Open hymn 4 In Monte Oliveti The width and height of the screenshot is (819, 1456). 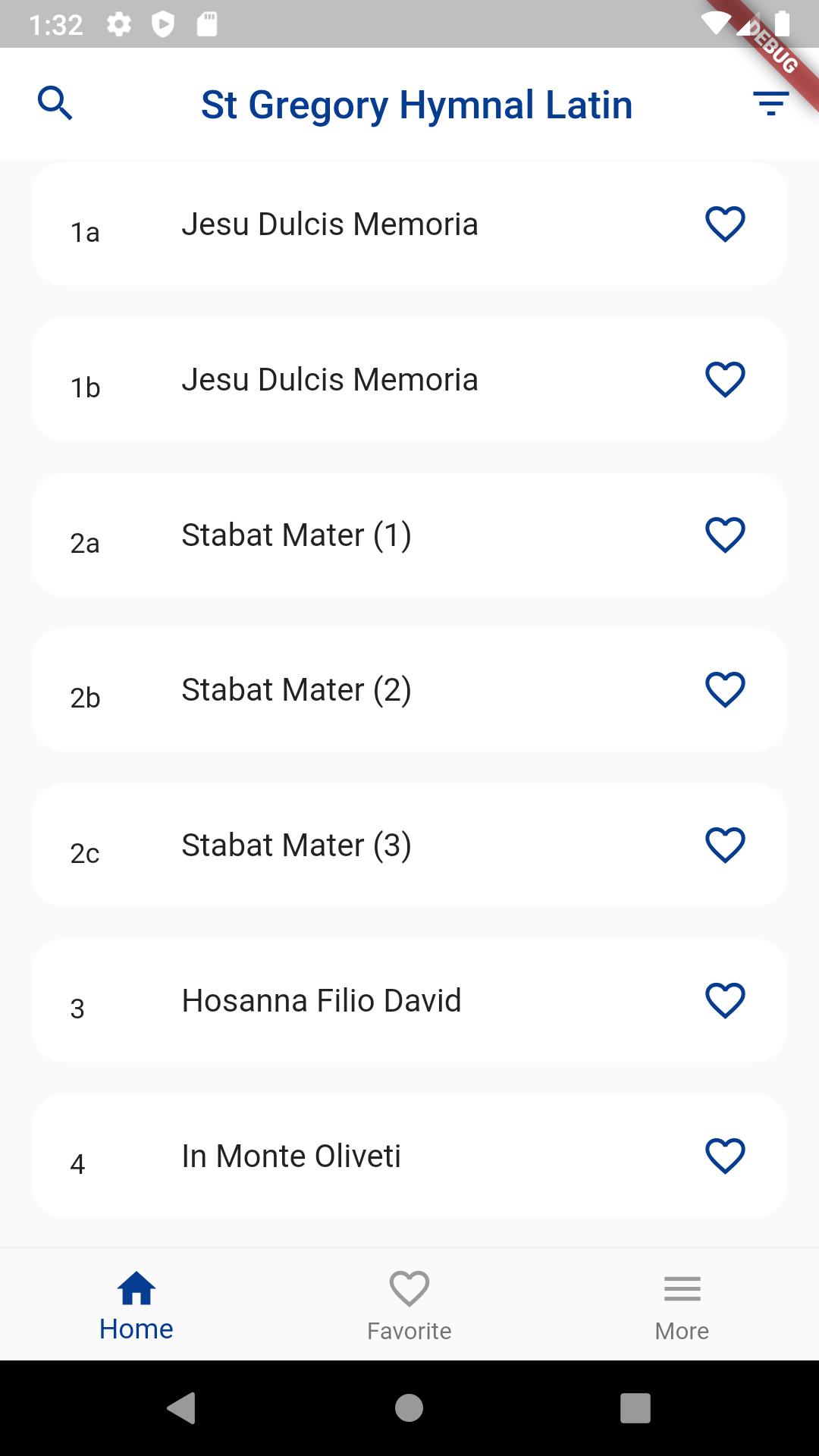point(409,1156)
